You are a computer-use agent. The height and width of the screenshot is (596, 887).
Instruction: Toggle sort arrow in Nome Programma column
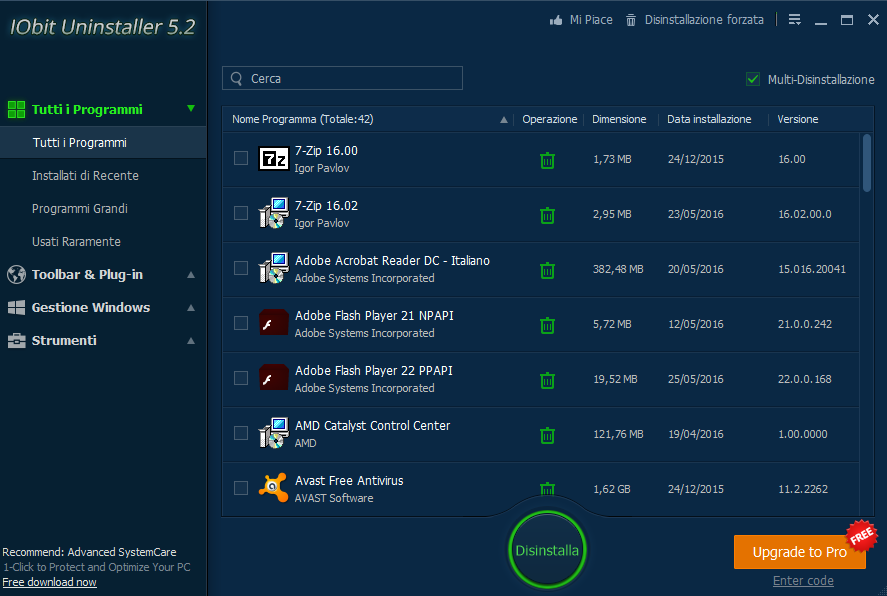click(504, 119)
